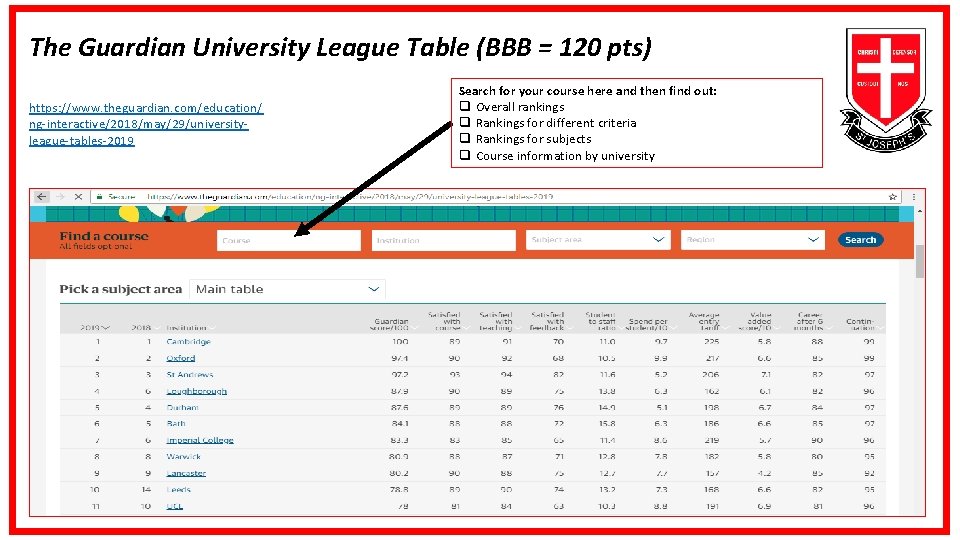
Task: Sort by Guardian score/100 column
Action: [392, 324]
